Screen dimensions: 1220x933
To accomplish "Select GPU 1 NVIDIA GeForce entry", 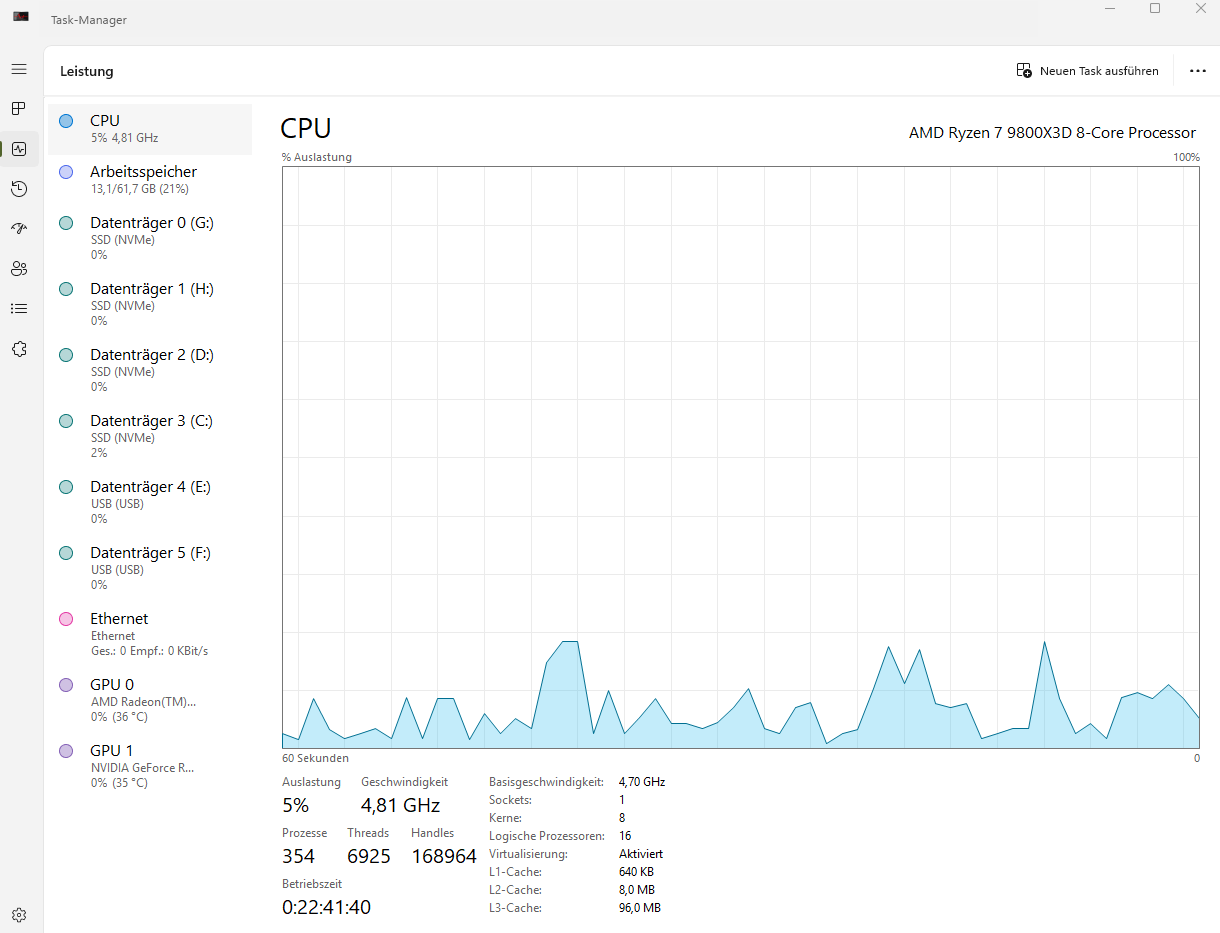I will (x=150, y=766).
